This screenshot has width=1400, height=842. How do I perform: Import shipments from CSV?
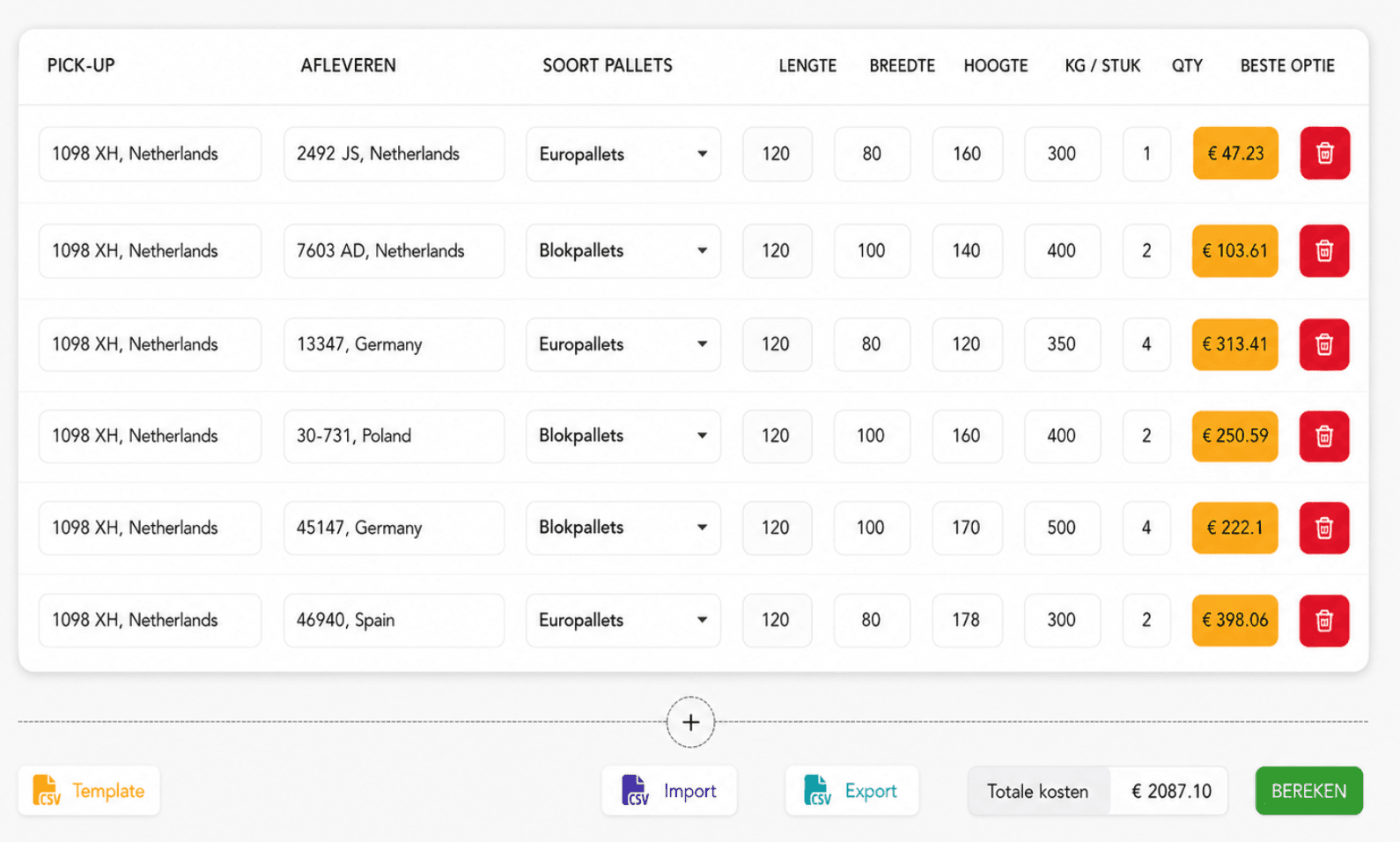click(669, 790)
